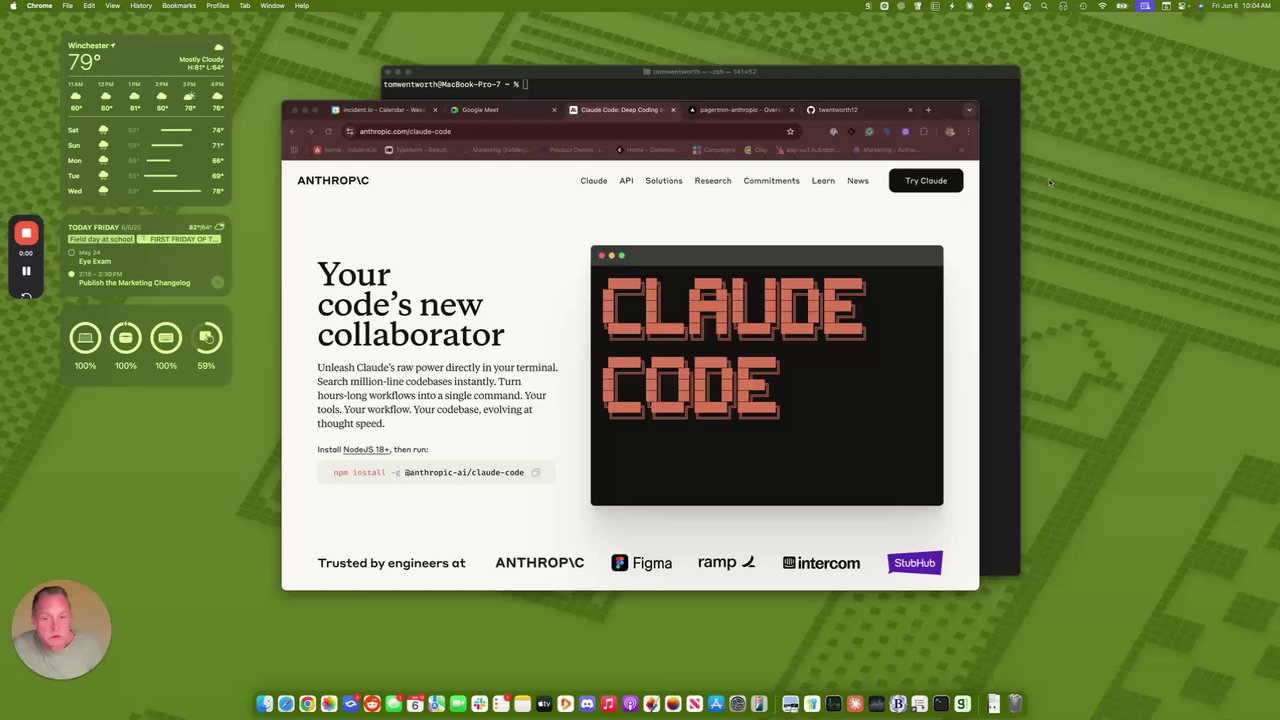Copy the npm install command
Image resolution: width=1280 pixels, height=720 pixels.
[x=536, y=472]
